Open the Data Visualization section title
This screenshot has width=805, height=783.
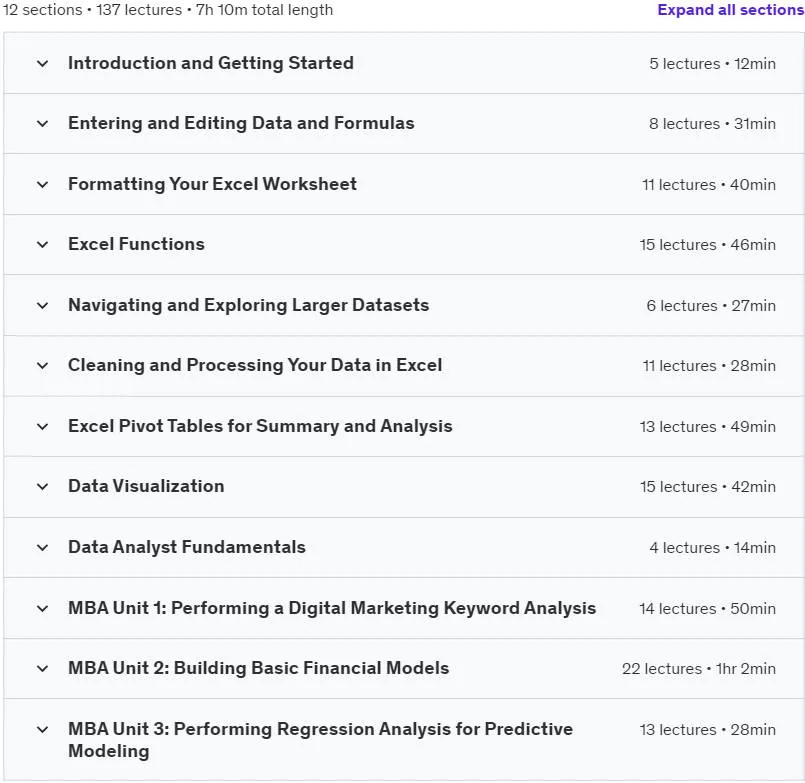146,486
